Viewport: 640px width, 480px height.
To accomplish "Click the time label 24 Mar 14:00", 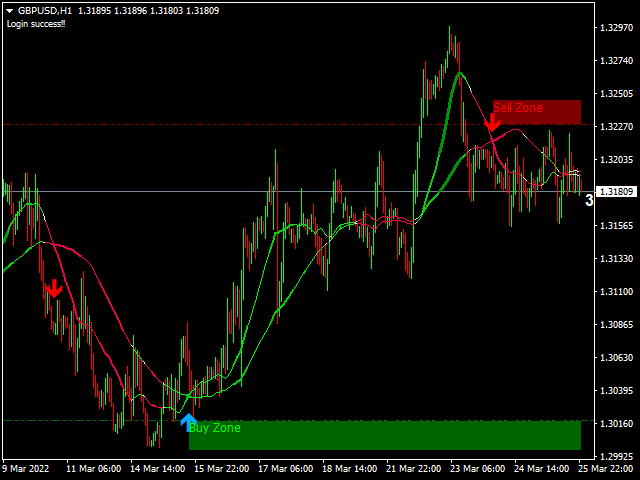I will pos(542,469).
